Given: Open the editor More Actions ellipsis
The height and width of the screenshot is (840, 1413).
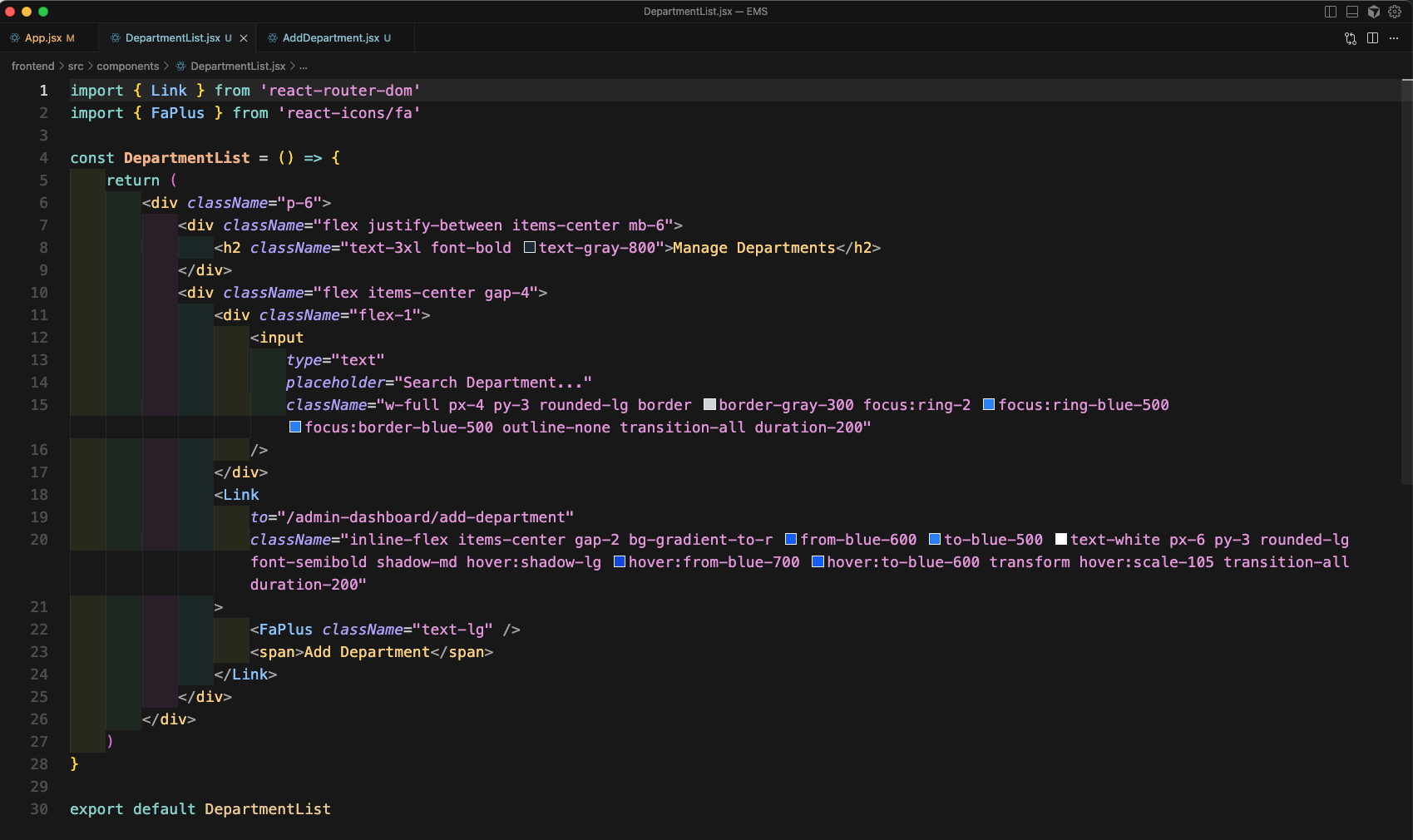Looking at the screenshot, I should pos(1394,38).
